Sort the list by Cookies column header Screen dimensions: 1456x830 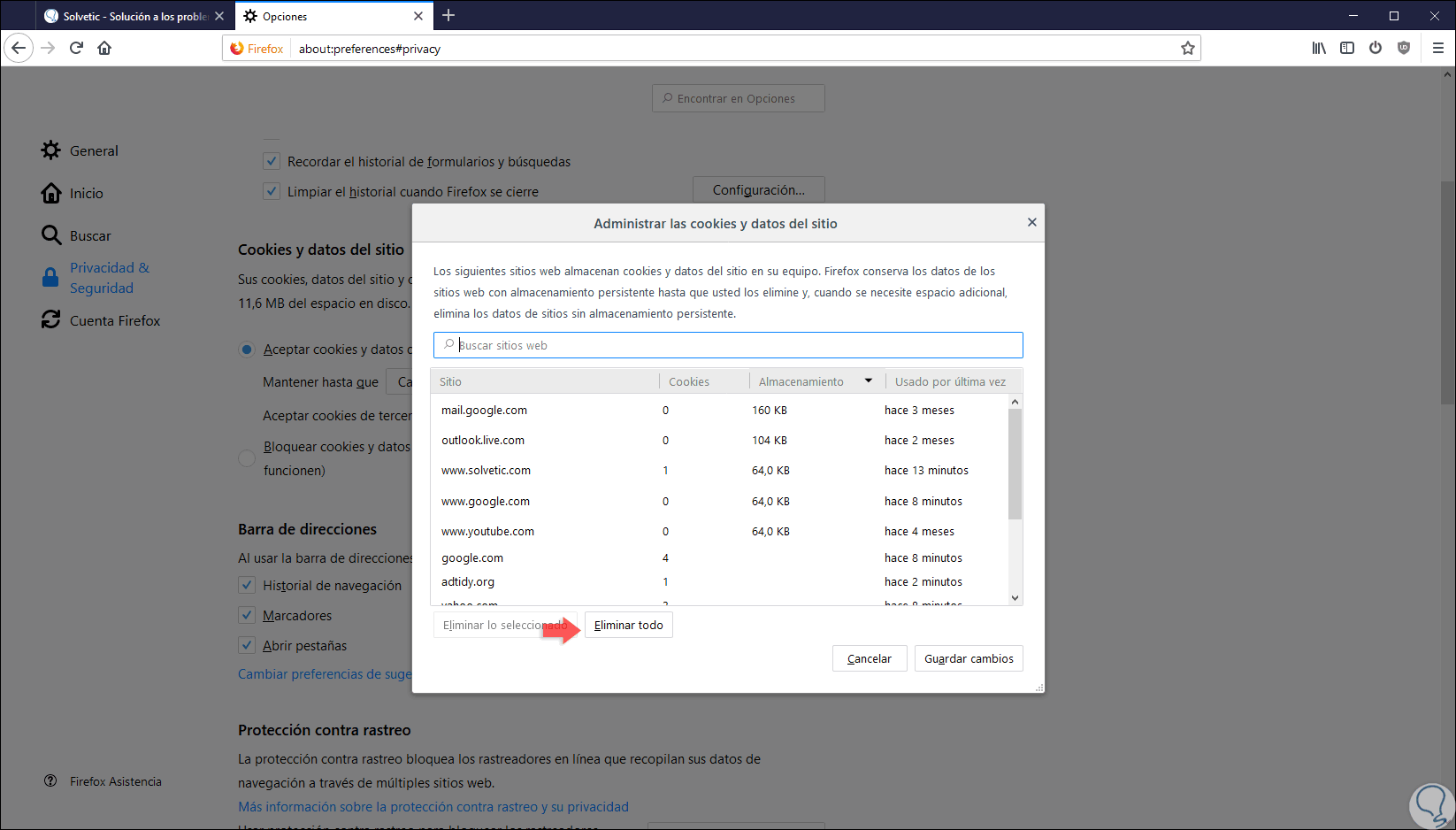[x=704, y=381]
